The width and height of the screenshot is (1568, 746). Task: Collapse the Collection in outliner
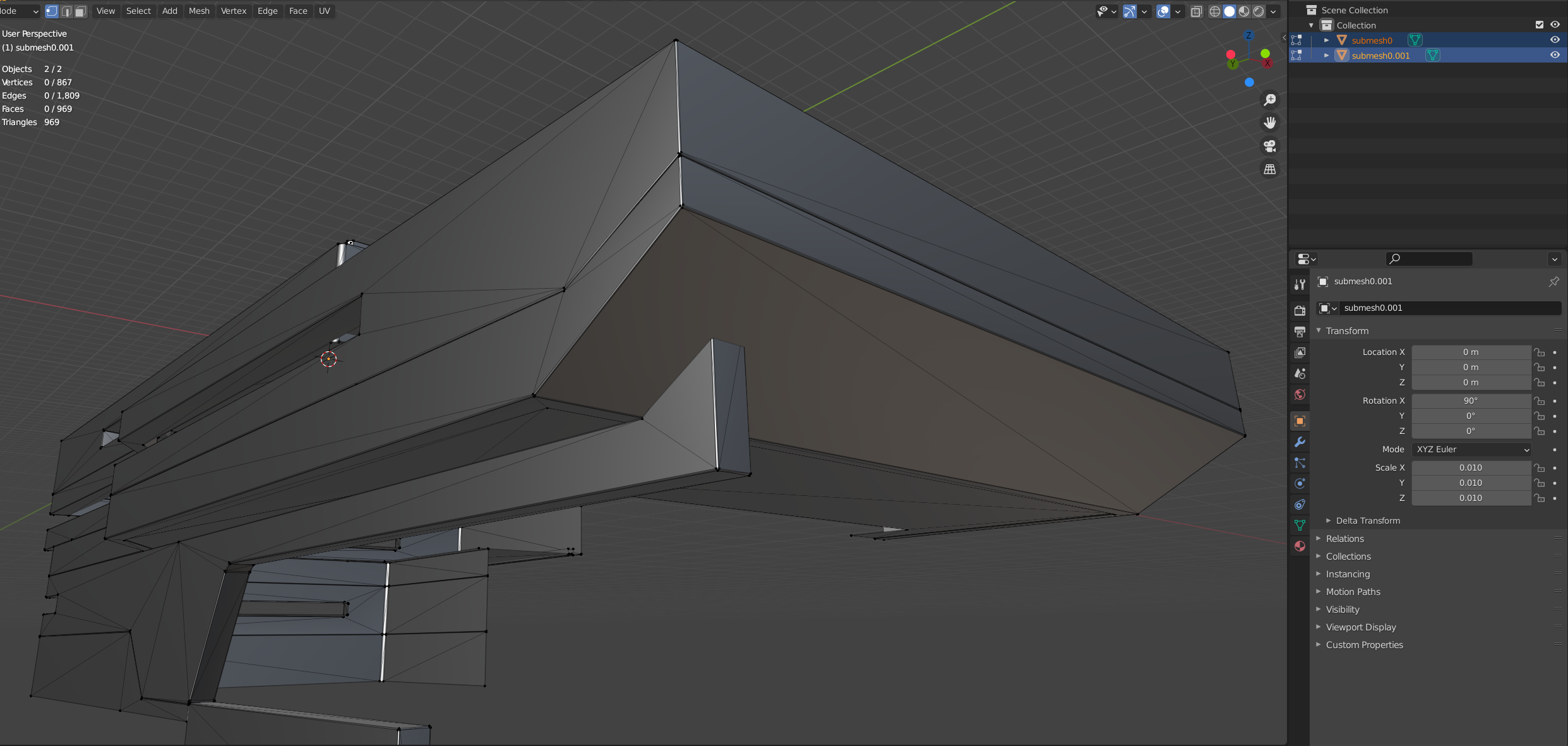tap(1312, 25)
